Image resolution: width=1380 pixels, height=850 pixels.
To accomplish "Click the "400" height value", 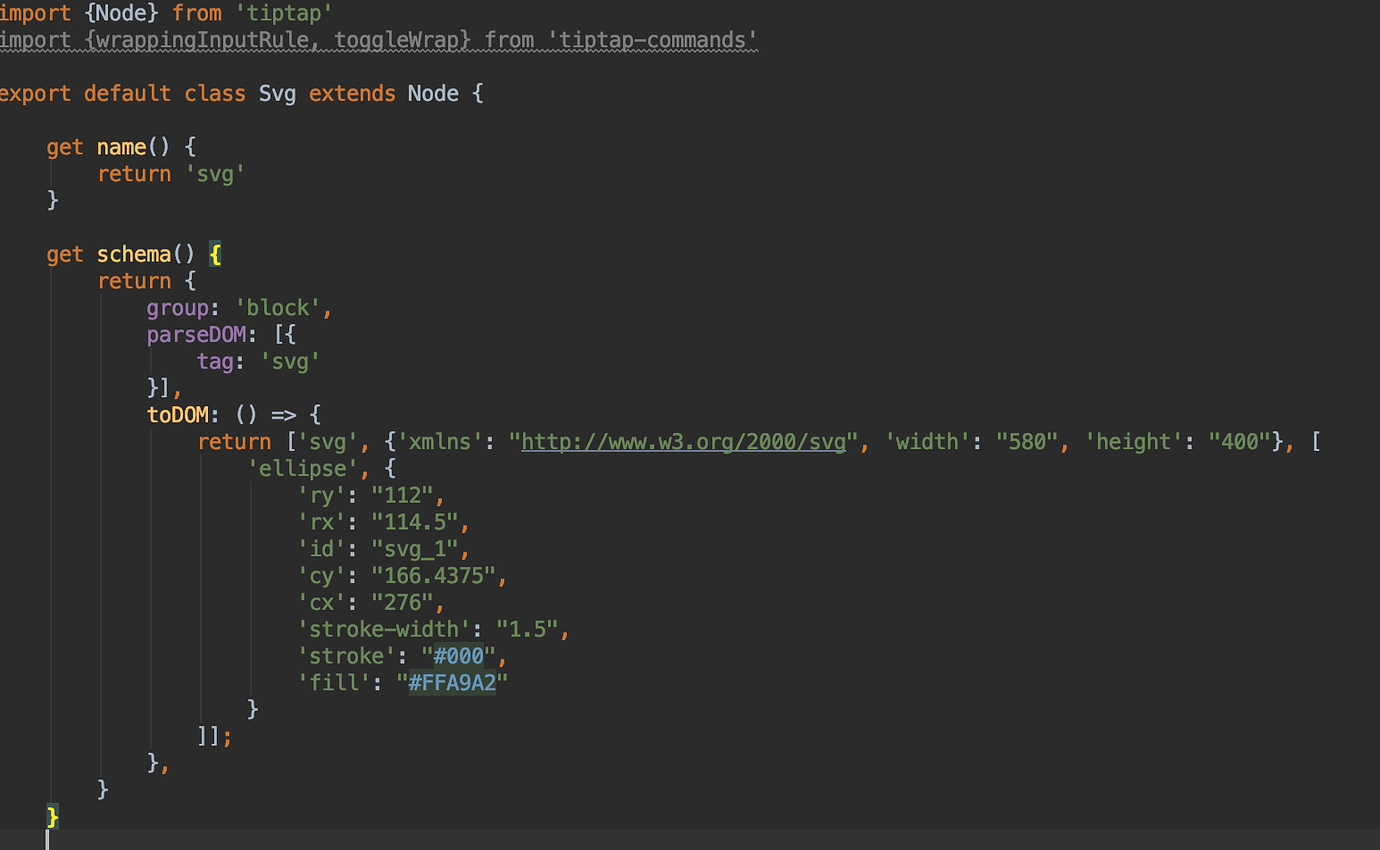I will pos(1240,441).
